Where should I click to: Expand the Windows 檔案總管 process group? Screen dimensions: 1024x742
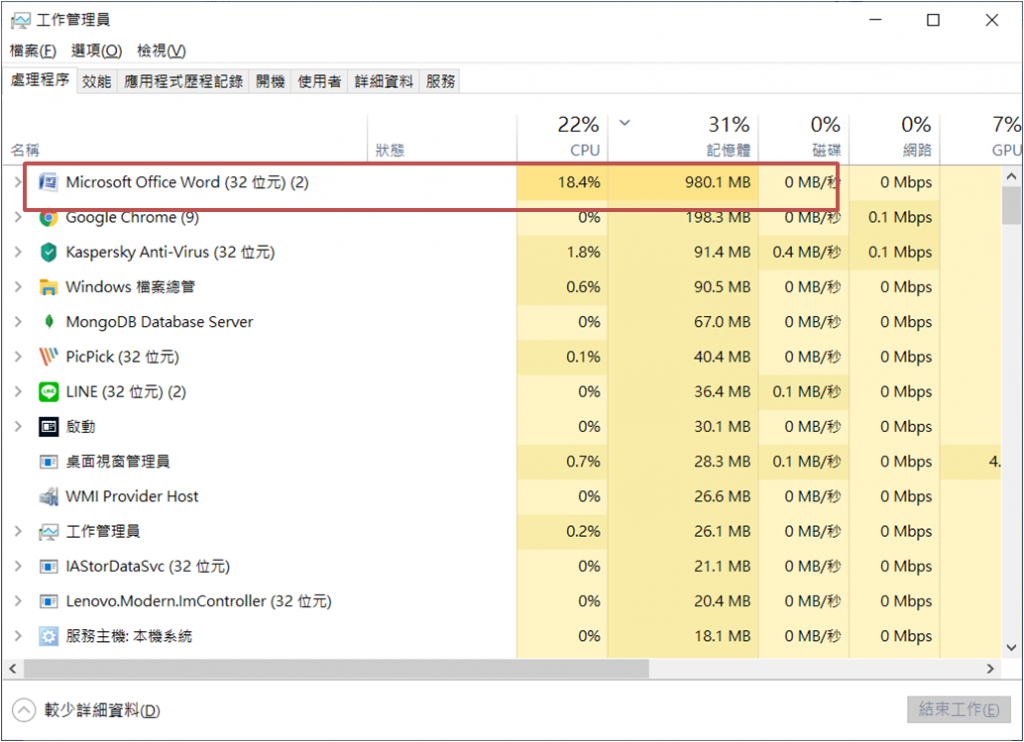[18, 287]
